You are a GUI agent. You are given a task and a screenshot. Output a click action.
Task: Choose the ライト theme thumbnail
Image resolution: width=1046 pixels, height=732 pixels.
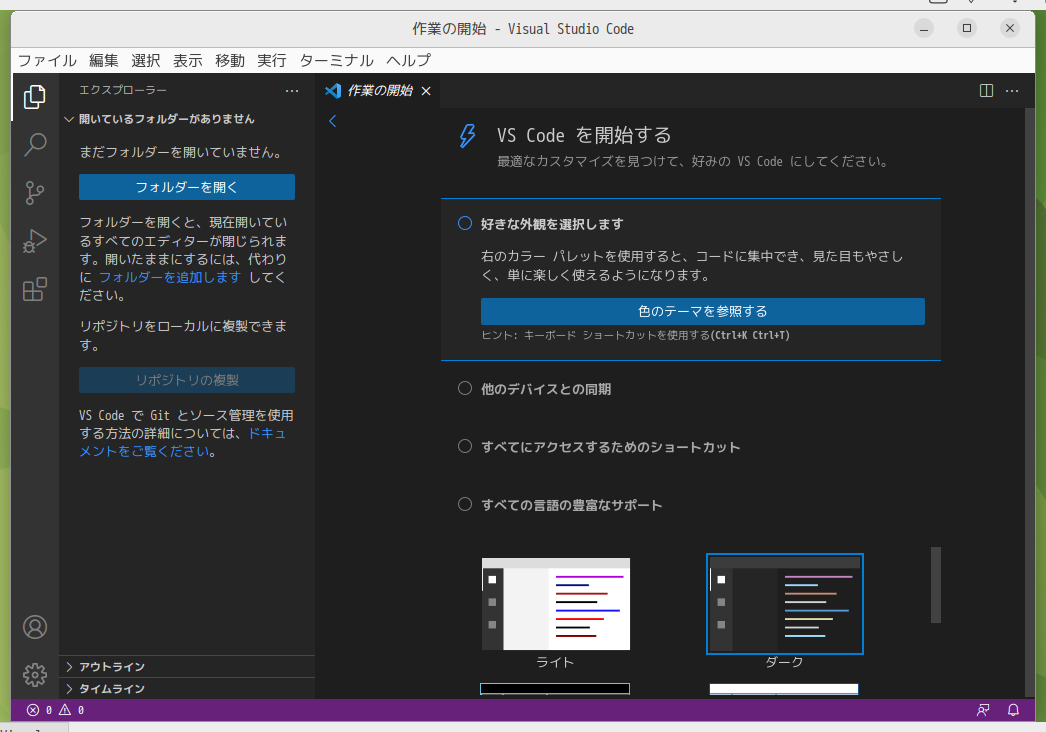556,604
